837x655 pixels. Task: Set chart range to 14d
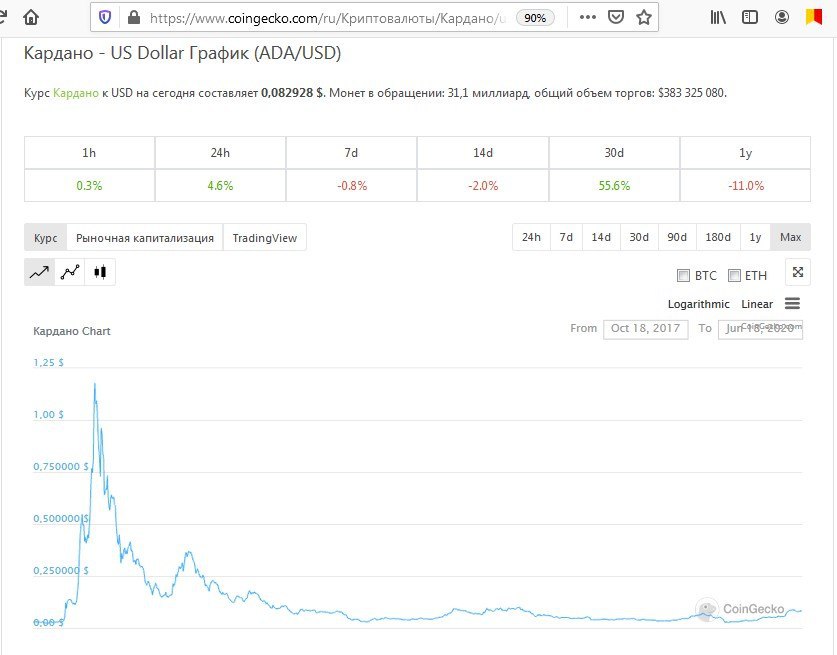[x=601, y=237]
